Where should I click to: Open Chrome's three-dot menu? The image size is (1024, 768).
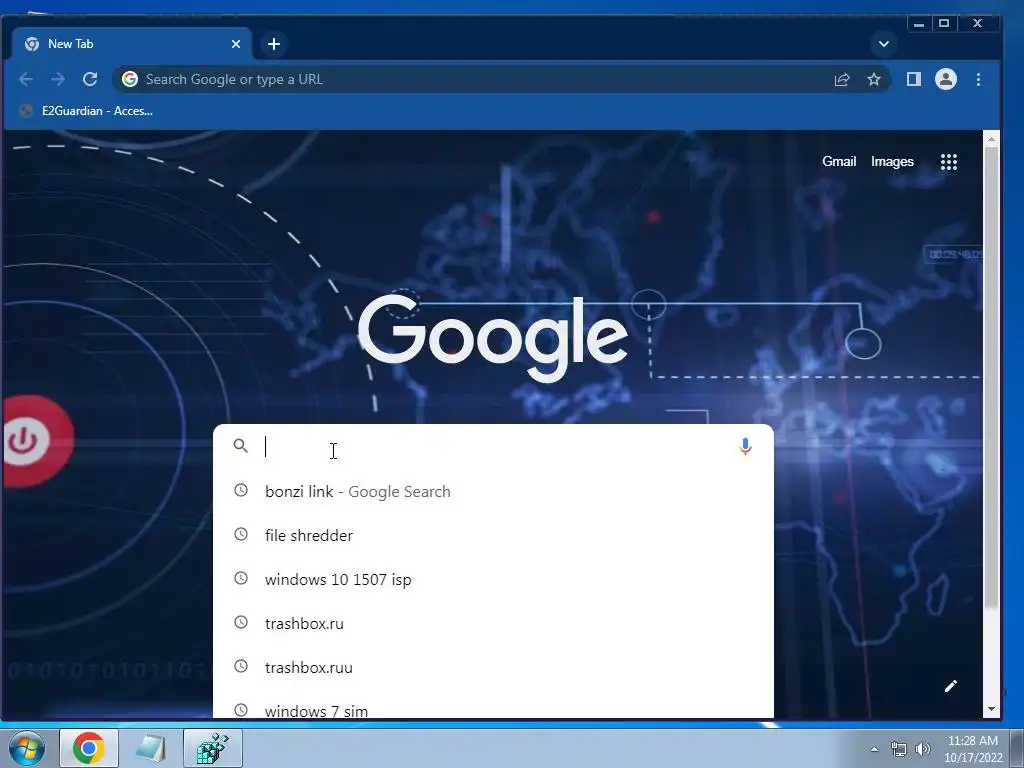click(x=978, y=80)
